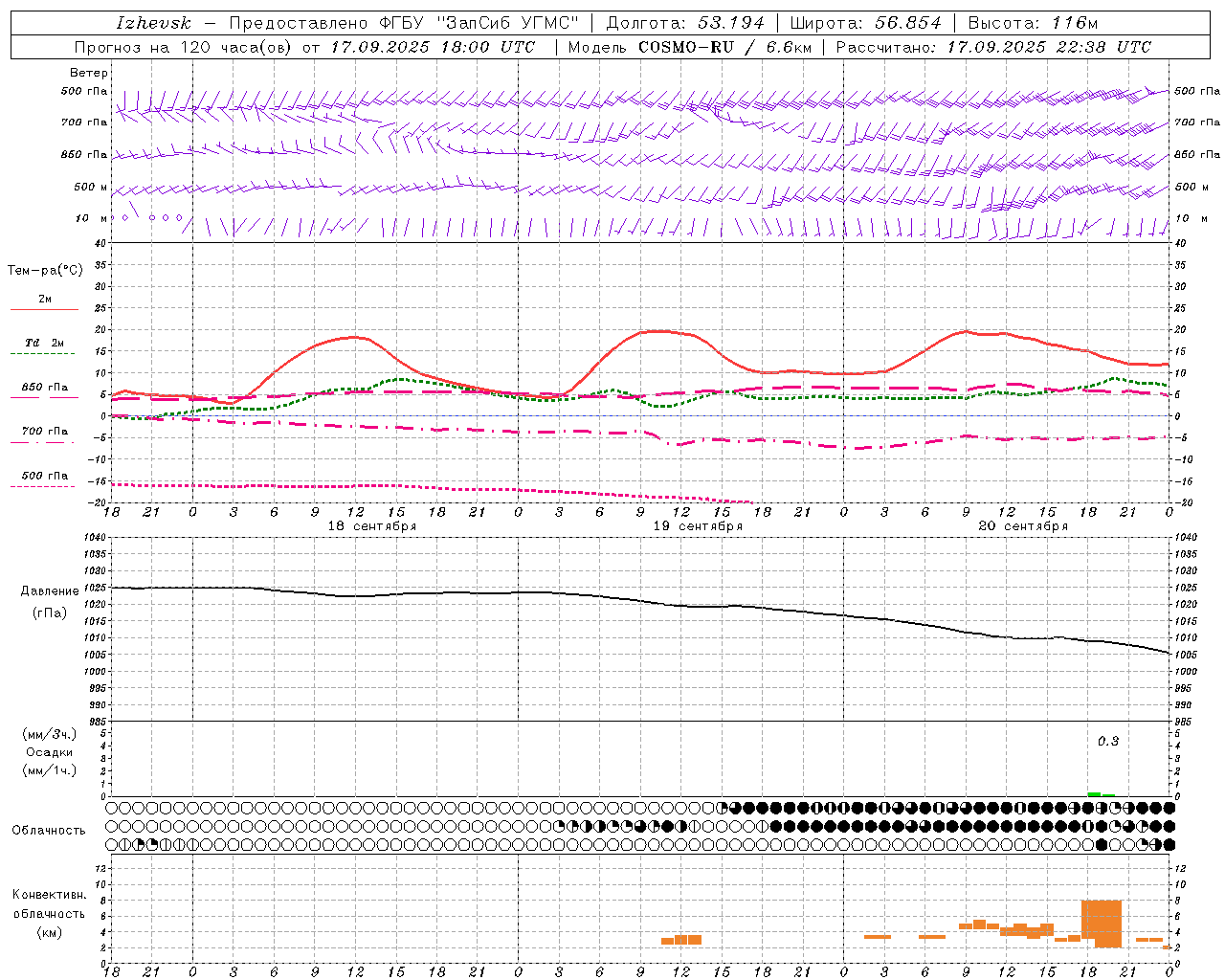
Task: Select the 'Предоставлено ФГБУ "ЗапСиб УГМС"' provider text
Action: (x=404, y=23)
